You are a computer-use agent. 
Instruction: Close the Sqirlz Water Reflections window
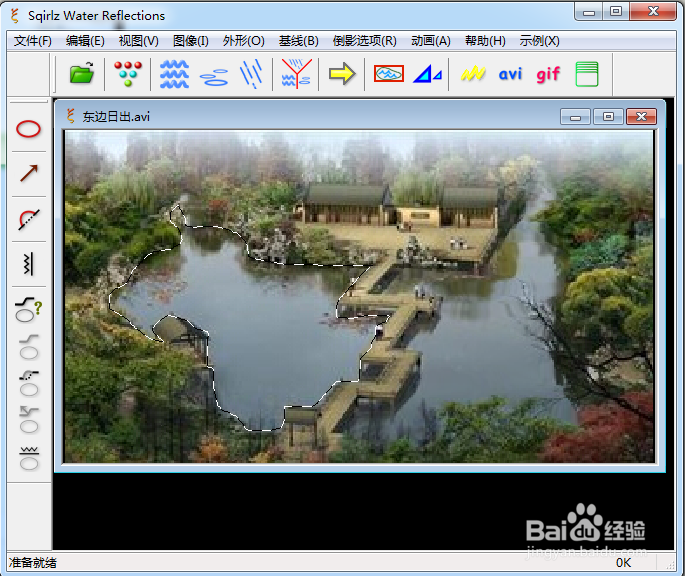653,12
